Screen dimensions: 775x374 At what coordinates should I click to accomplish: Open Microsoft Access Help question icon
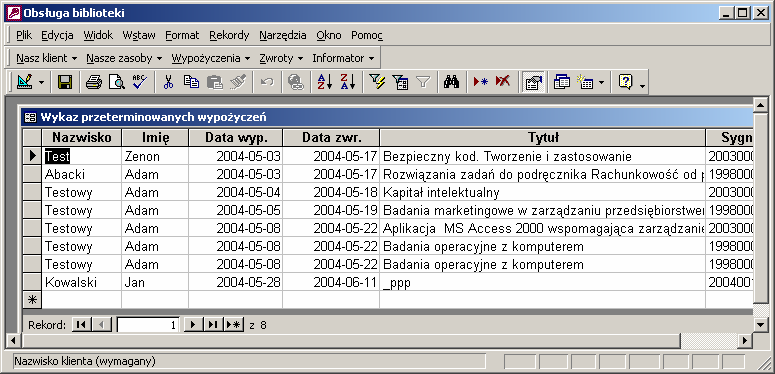(625, 82)
